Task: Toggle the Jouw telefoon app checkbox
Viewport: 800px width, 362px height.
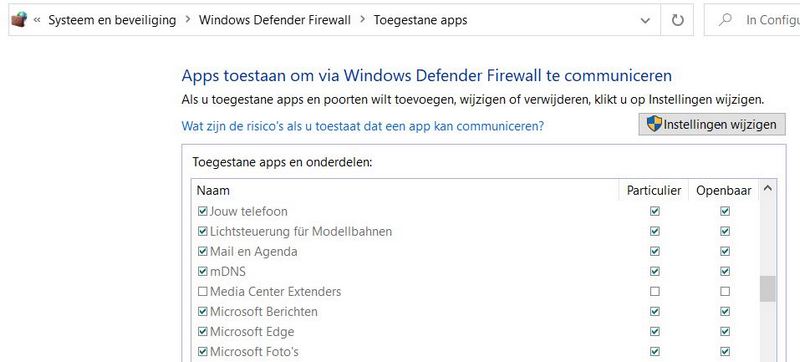Action: [203, 211]
